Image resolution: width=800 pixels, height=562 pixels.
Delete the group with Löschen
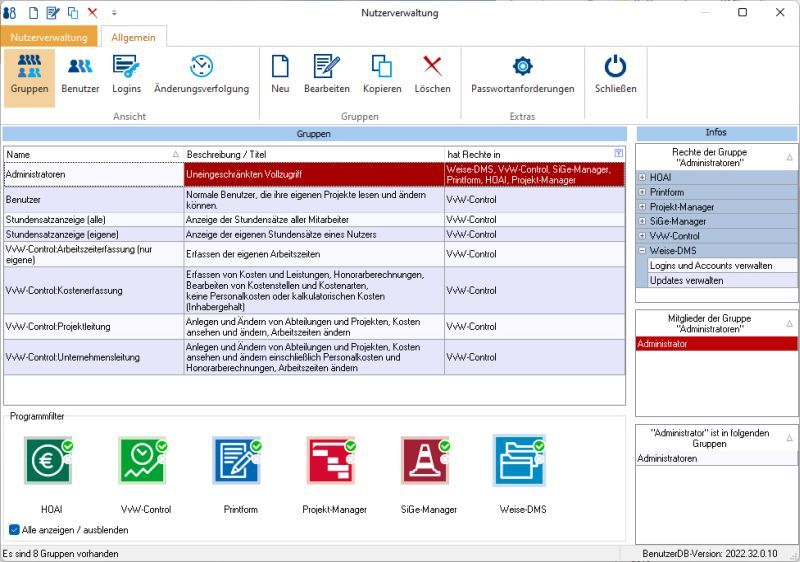(x=432, y=75)
